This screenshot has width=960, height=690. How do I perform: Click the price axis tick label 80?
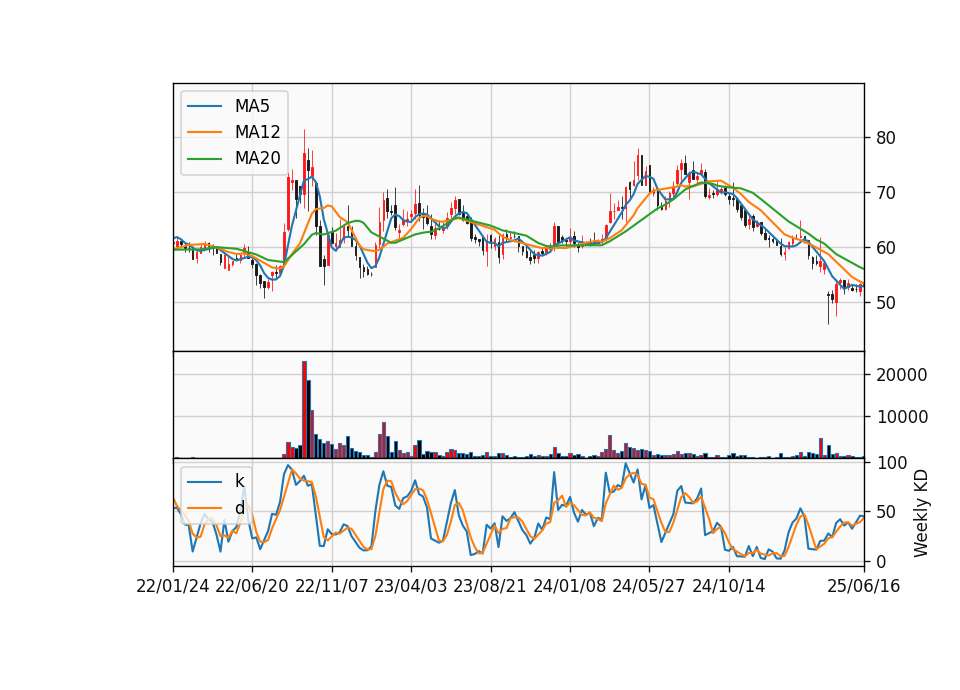(x=885, y=138)
